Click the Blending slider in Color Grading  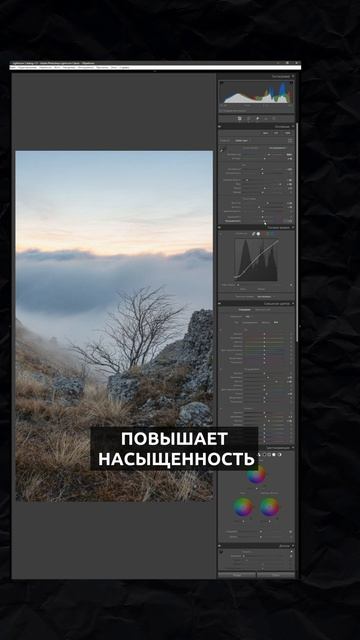pos(261,531)
